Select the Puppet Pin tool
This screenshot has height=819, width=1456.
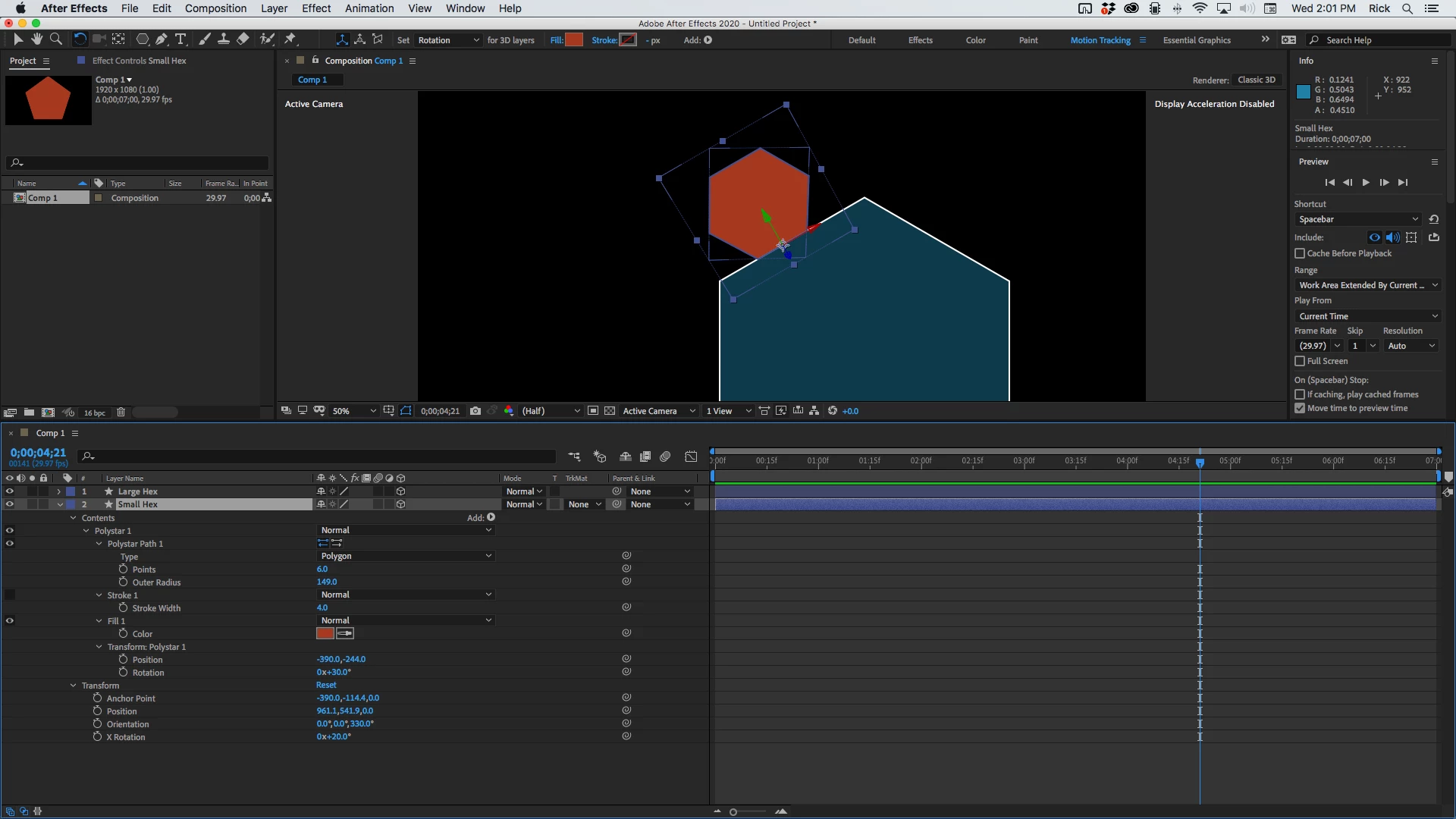(x=290, y=39)
